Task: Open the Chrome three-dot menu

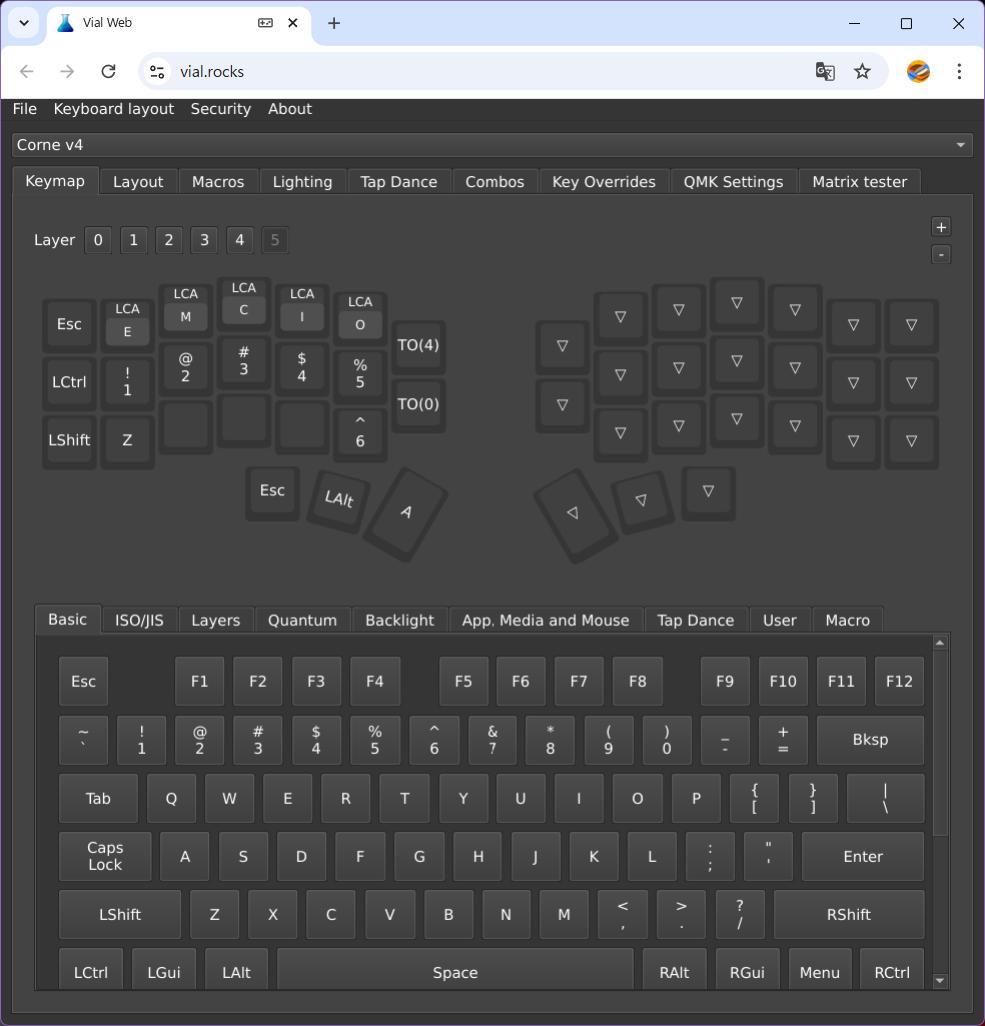Action: (x=959, y=71)
